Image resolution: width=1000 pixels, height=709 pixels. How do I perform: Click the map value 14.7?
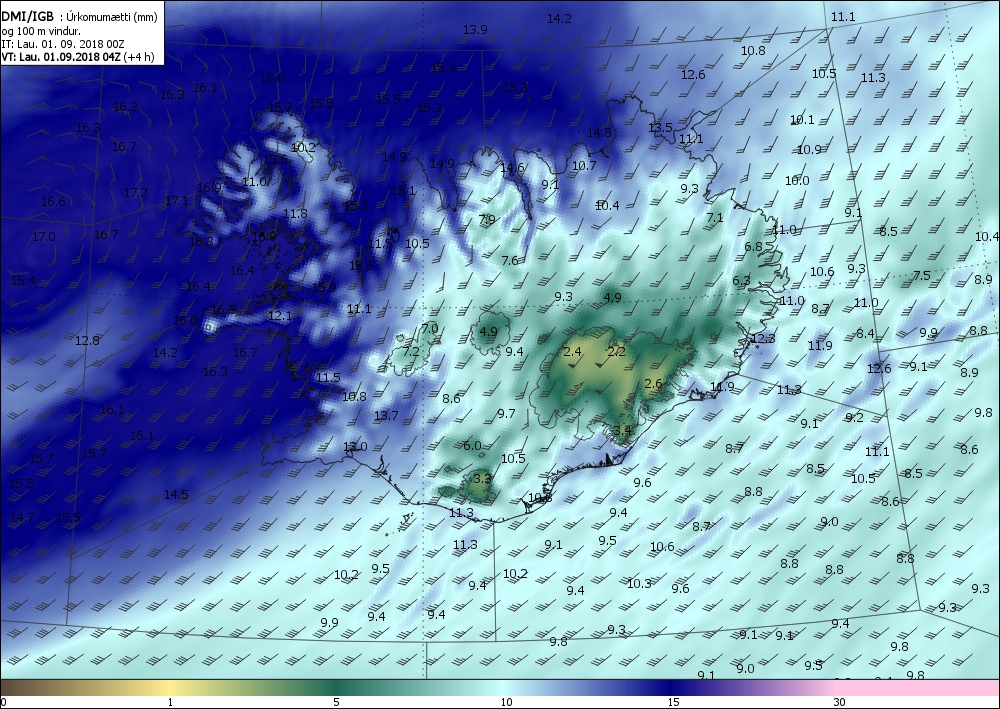pos(22,517)
